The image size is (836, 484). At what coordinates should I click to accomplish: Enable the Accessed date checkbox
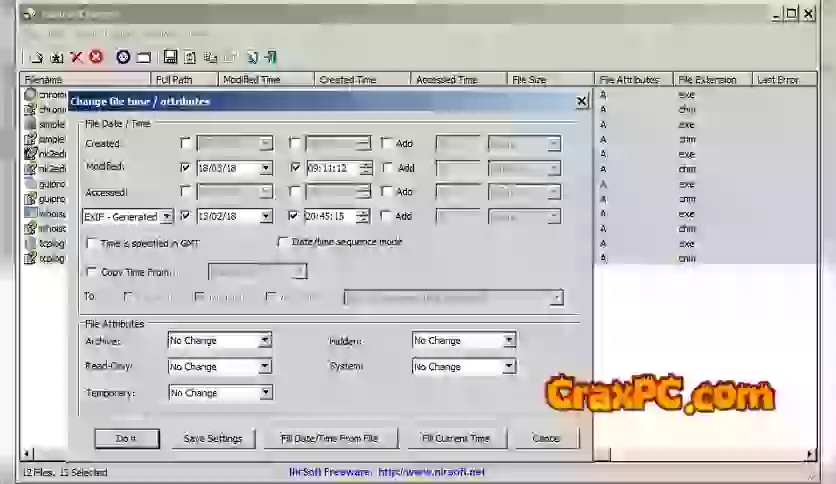coord(185,191)
